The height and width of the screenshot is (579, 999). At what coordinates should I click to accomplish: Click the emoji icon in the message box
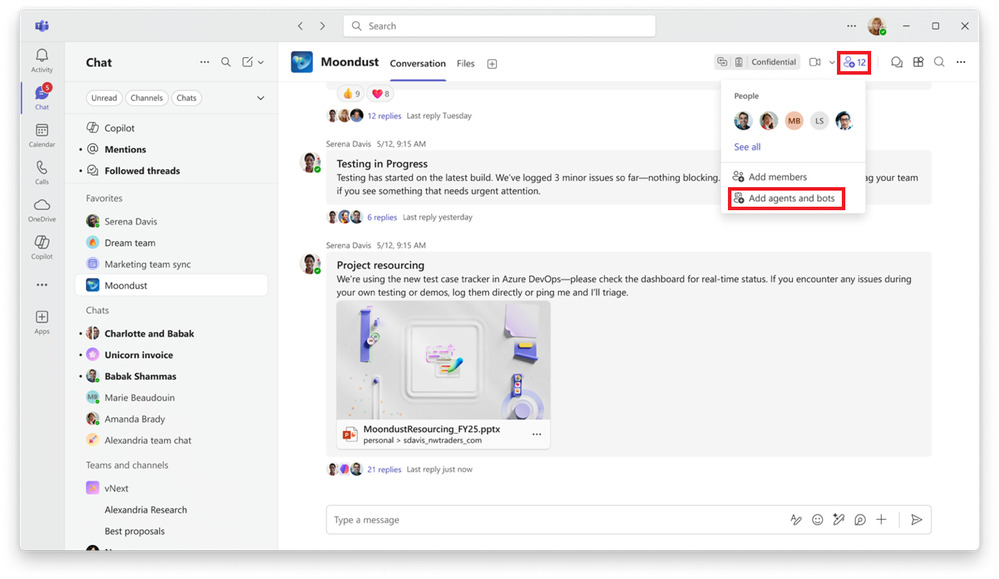tap(817, 520)
